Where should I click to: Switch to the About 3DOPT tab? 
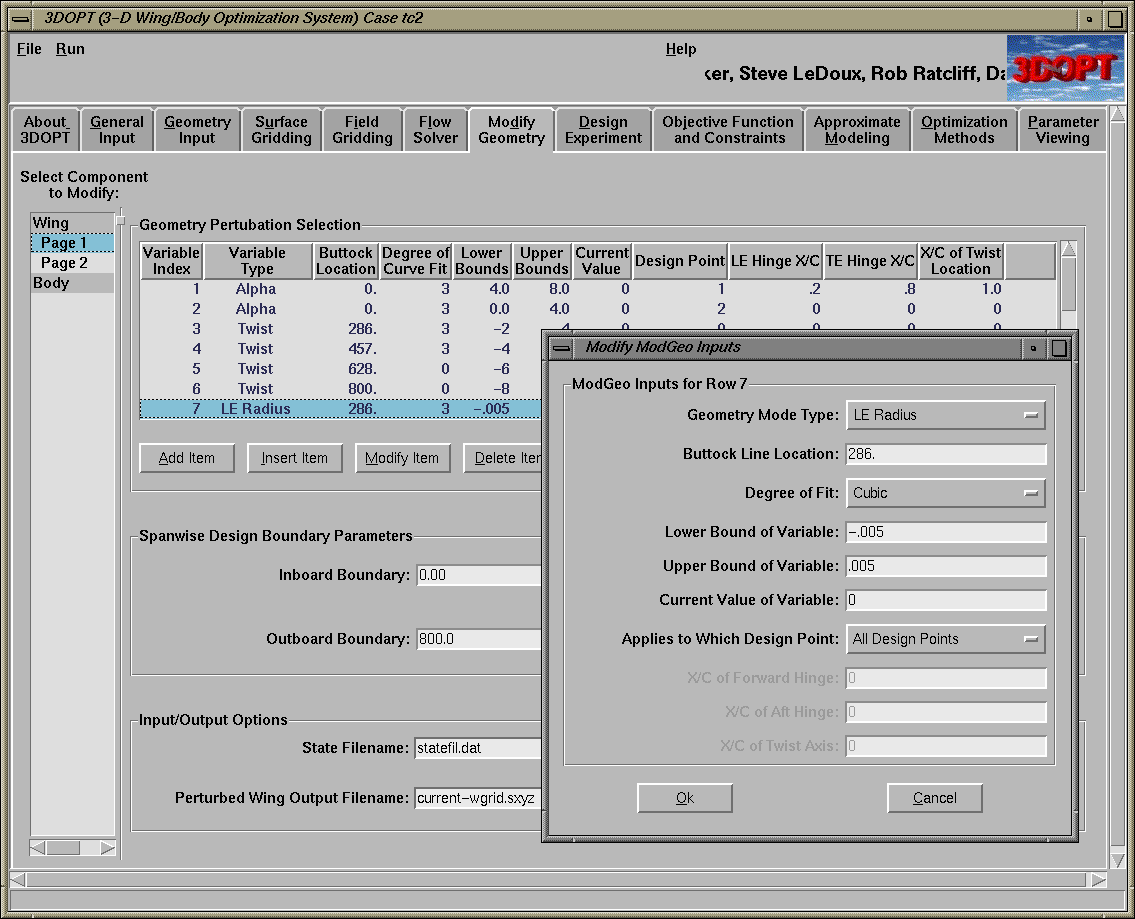[45, 130]
